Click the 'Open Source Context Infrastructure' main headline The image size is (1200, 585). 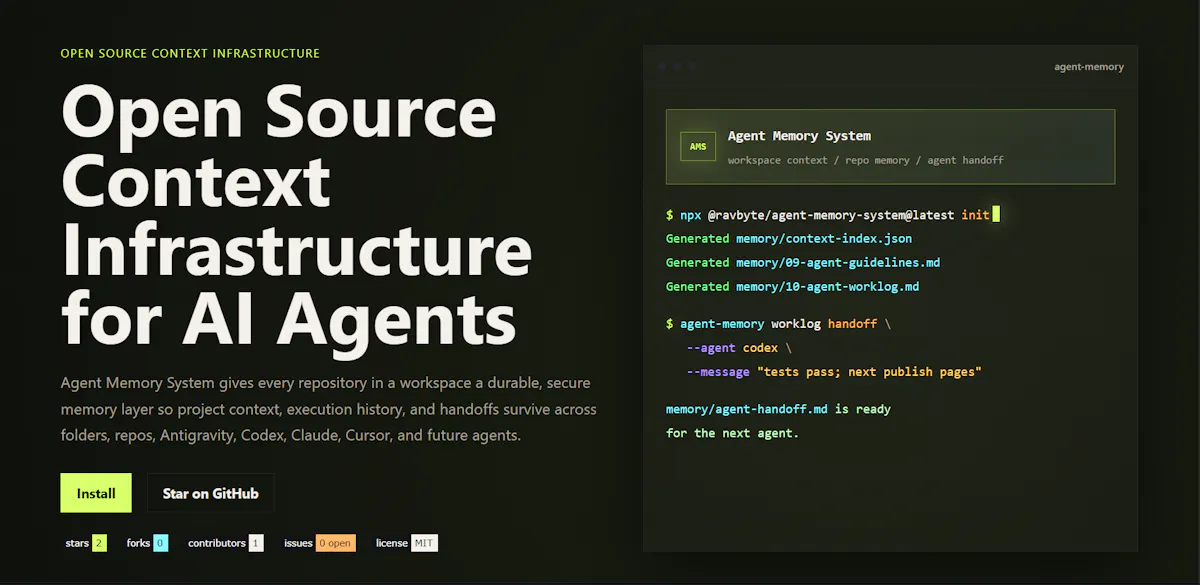click(297, 214)
